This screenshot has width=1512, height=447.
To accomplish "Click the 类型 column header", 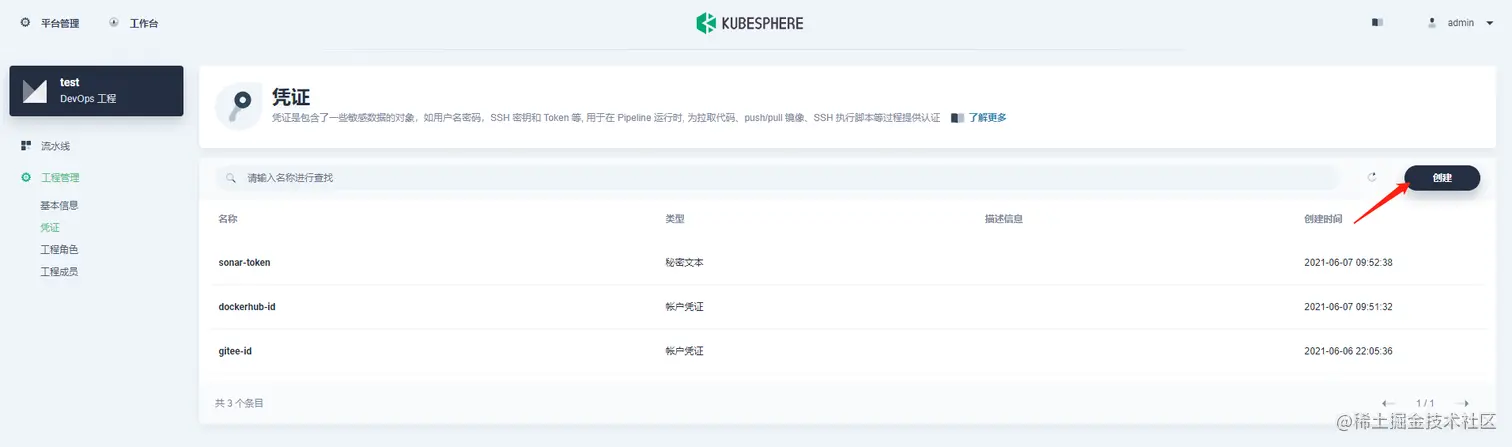I will (675, 218).
